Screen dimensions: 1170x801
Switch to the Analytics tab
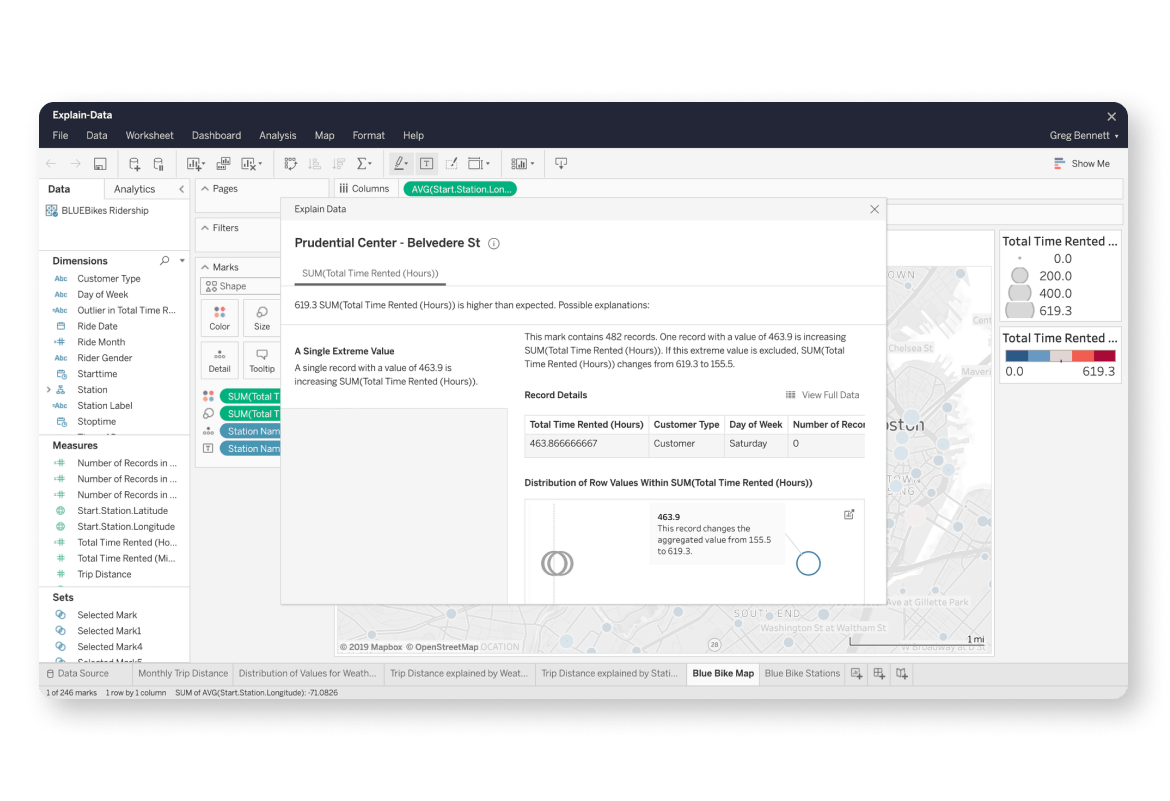[134, 188]
